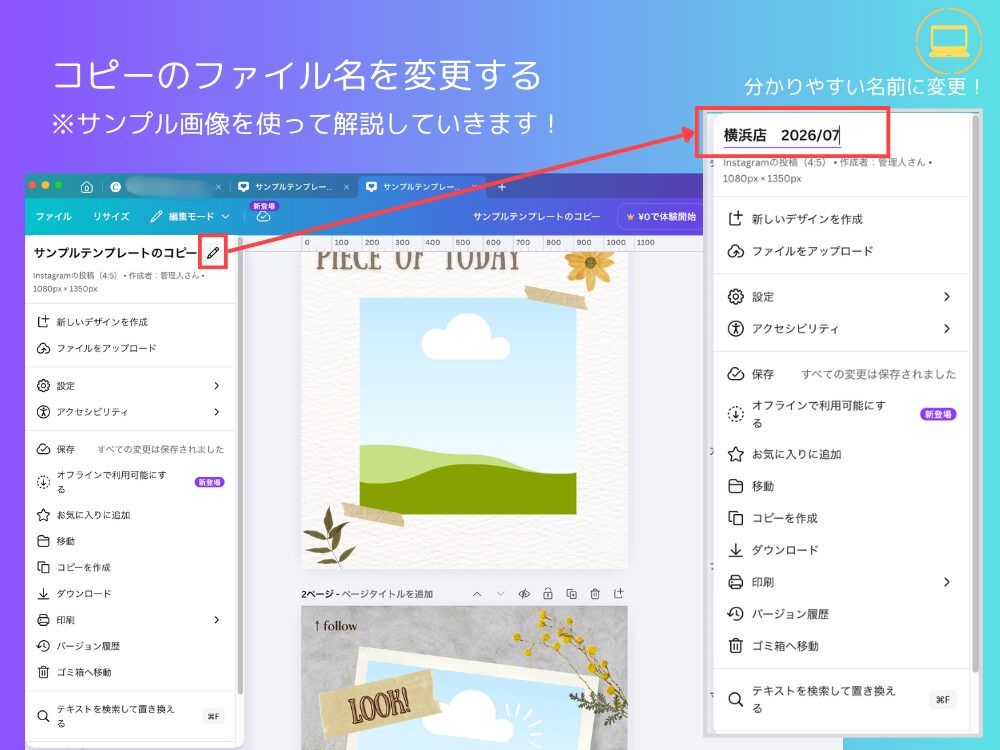Screen dimensions: 1000x750
Task: Click the ダウンロード arrow icon in the Canva file menu
Action: click(x=43, y=594)
